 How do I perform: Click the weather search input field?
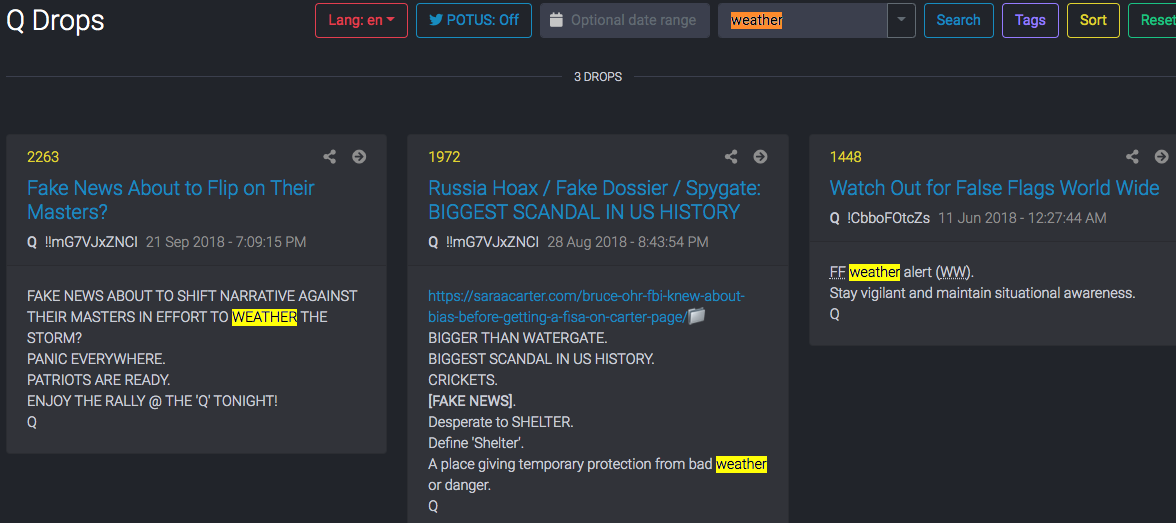point(802,20)
